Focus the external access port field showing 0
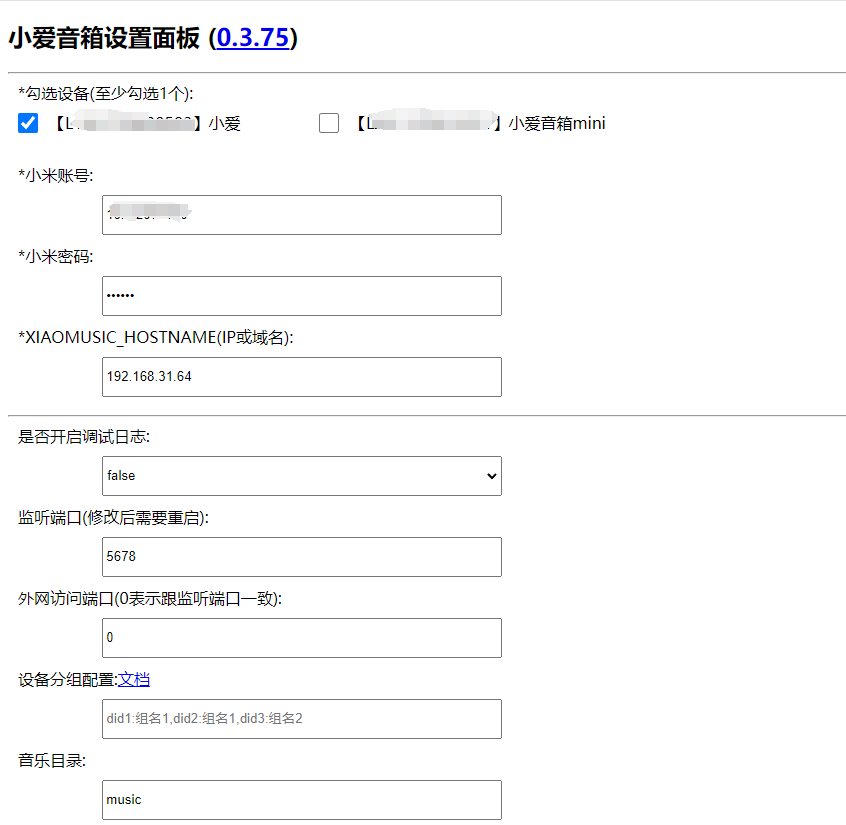Screen dimensions: 846x825 tap(301, 638)
